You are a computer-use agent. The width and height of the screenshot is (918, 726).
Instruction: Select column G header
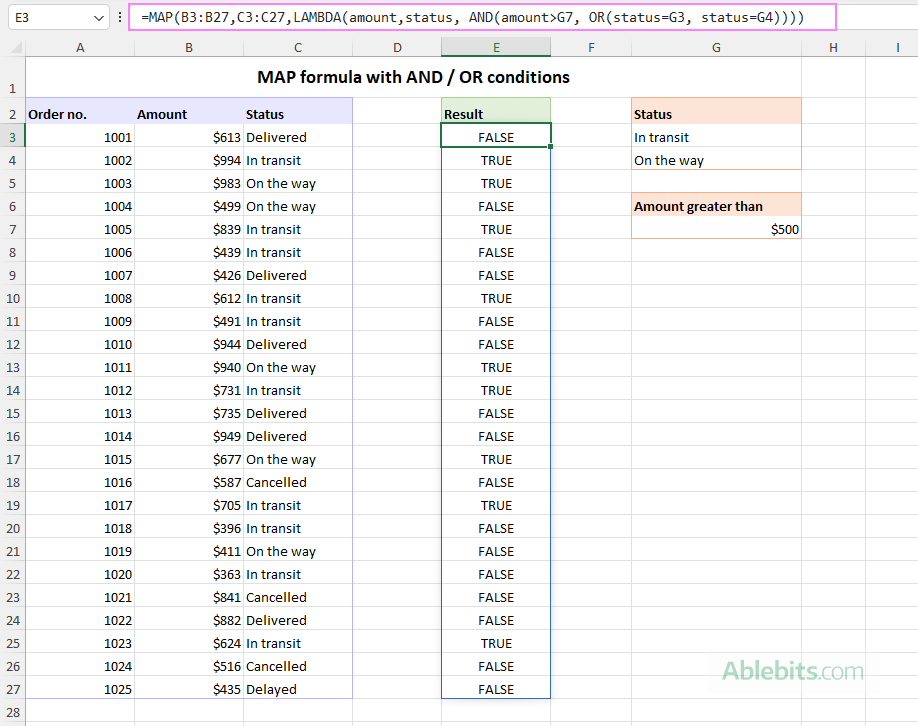point(716,46)
